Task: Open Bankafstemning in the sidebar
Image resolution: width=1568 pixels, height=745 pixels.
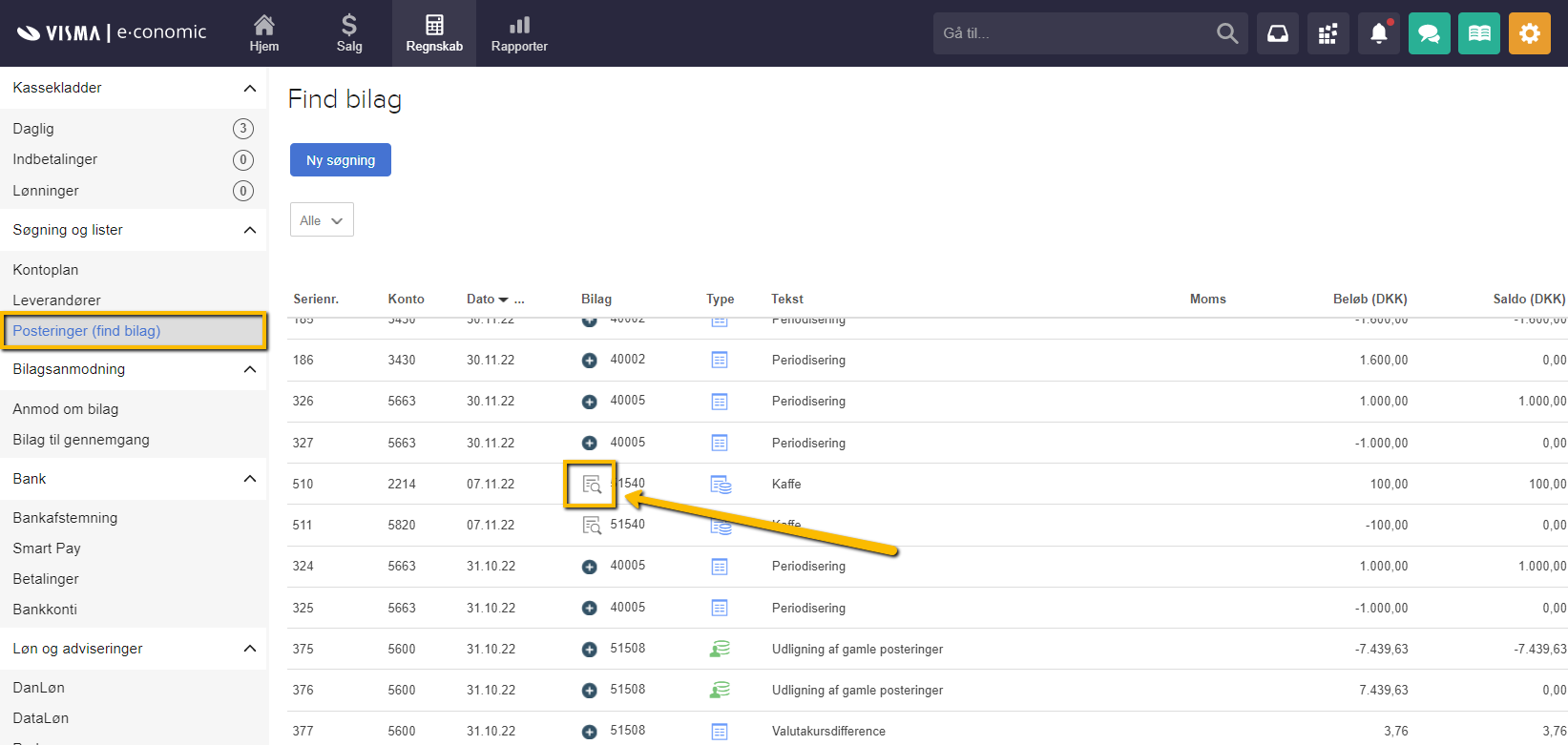Action: pos(65,518)
